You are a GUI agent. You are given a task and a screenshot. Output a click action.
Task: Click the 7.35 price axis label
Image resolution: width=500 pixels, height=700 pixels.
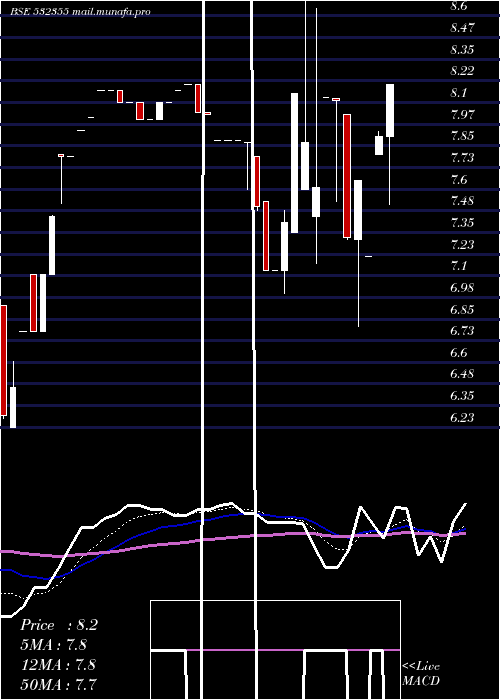pyautogui.click(x=462, y=223)
